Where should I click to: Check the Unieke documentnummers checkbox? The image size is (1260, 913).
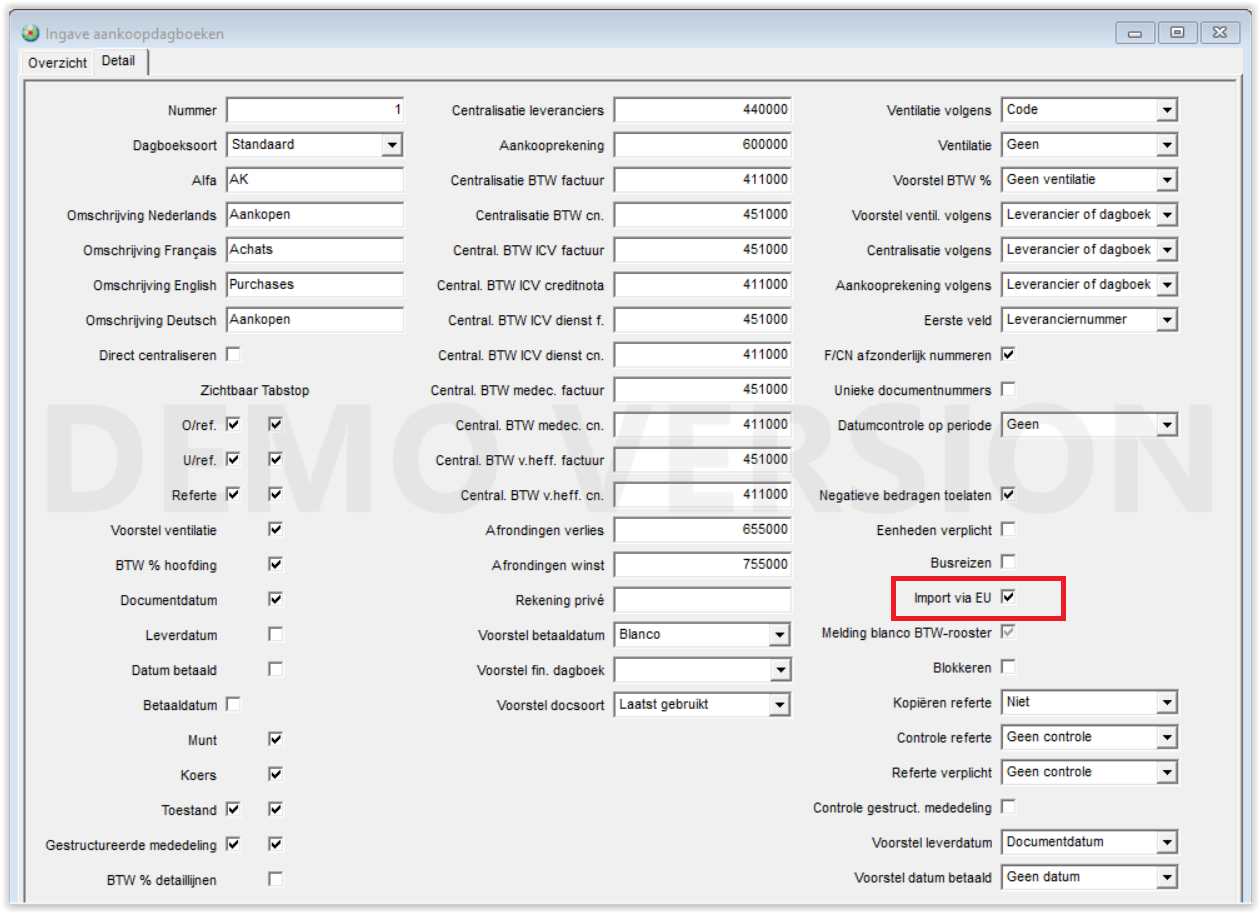click(x=1008, y=389)
